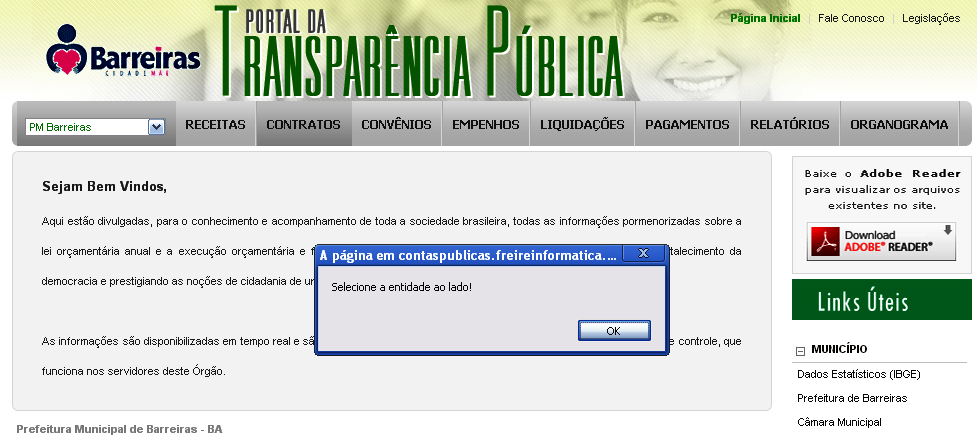Image resolution: width=977 pixels, height=440 pixels.
Task: View the Organograma page
Action: pos(899,125)
